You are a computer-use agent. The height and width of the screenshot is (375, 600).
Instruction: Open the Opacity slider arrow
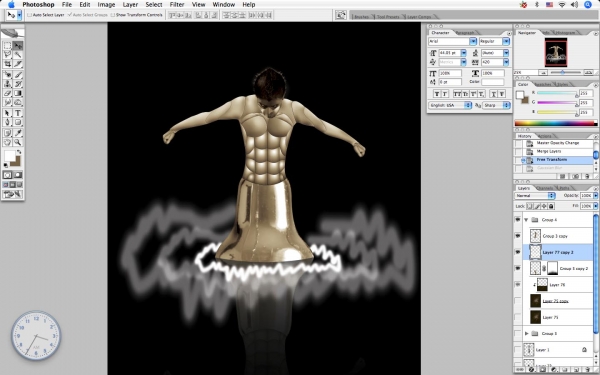click(x=595, y=196)
